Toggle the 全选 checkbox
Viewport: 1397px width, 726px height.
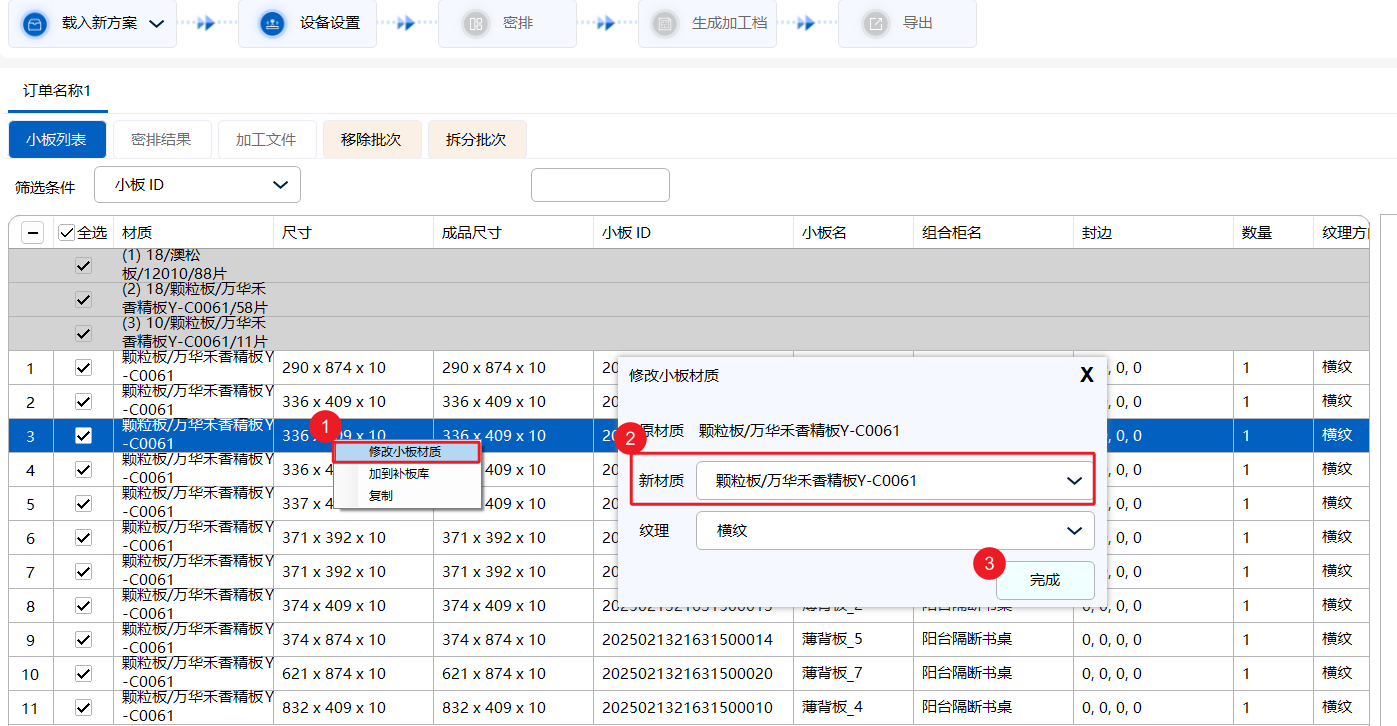[x=67, y=233]
